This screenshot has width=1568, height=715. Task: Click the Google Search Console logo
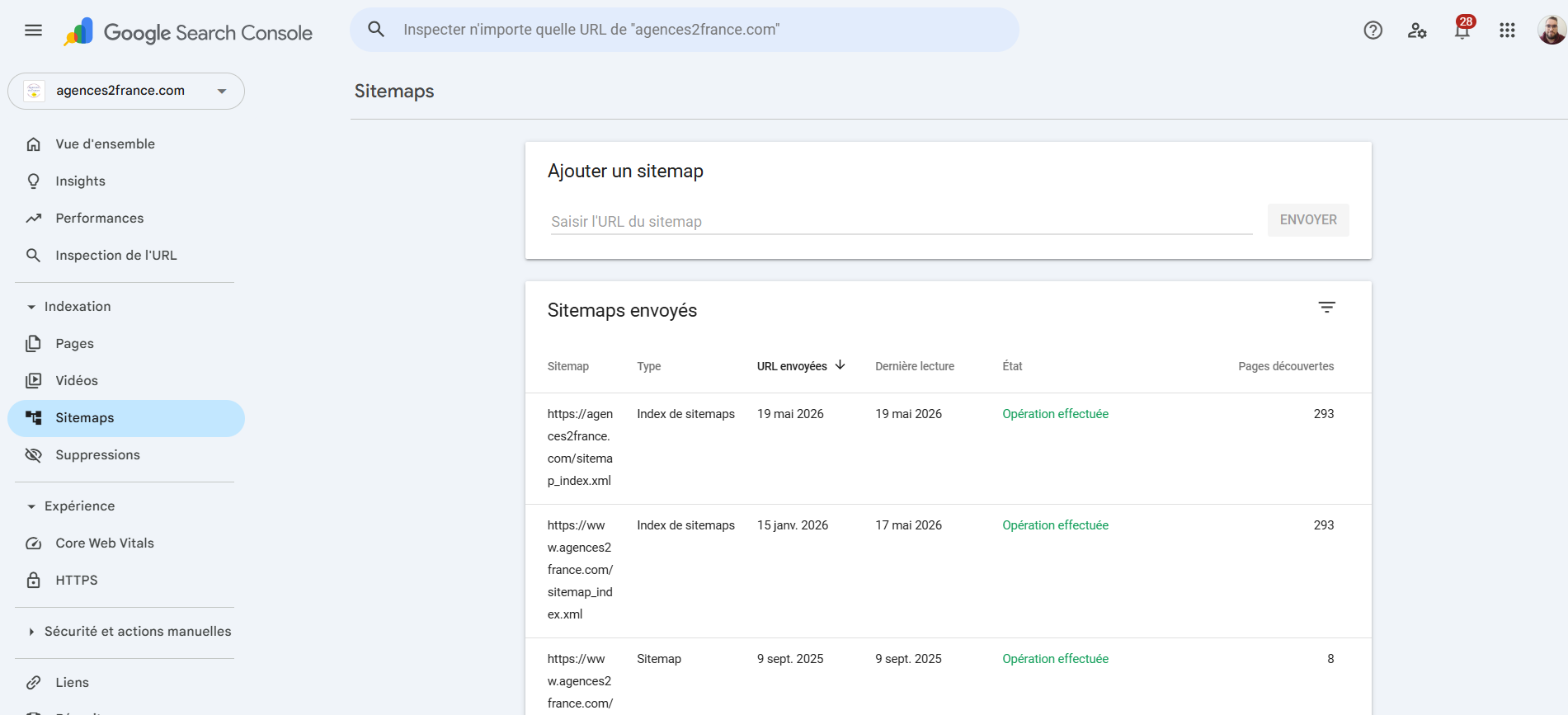tap(188, 32)
